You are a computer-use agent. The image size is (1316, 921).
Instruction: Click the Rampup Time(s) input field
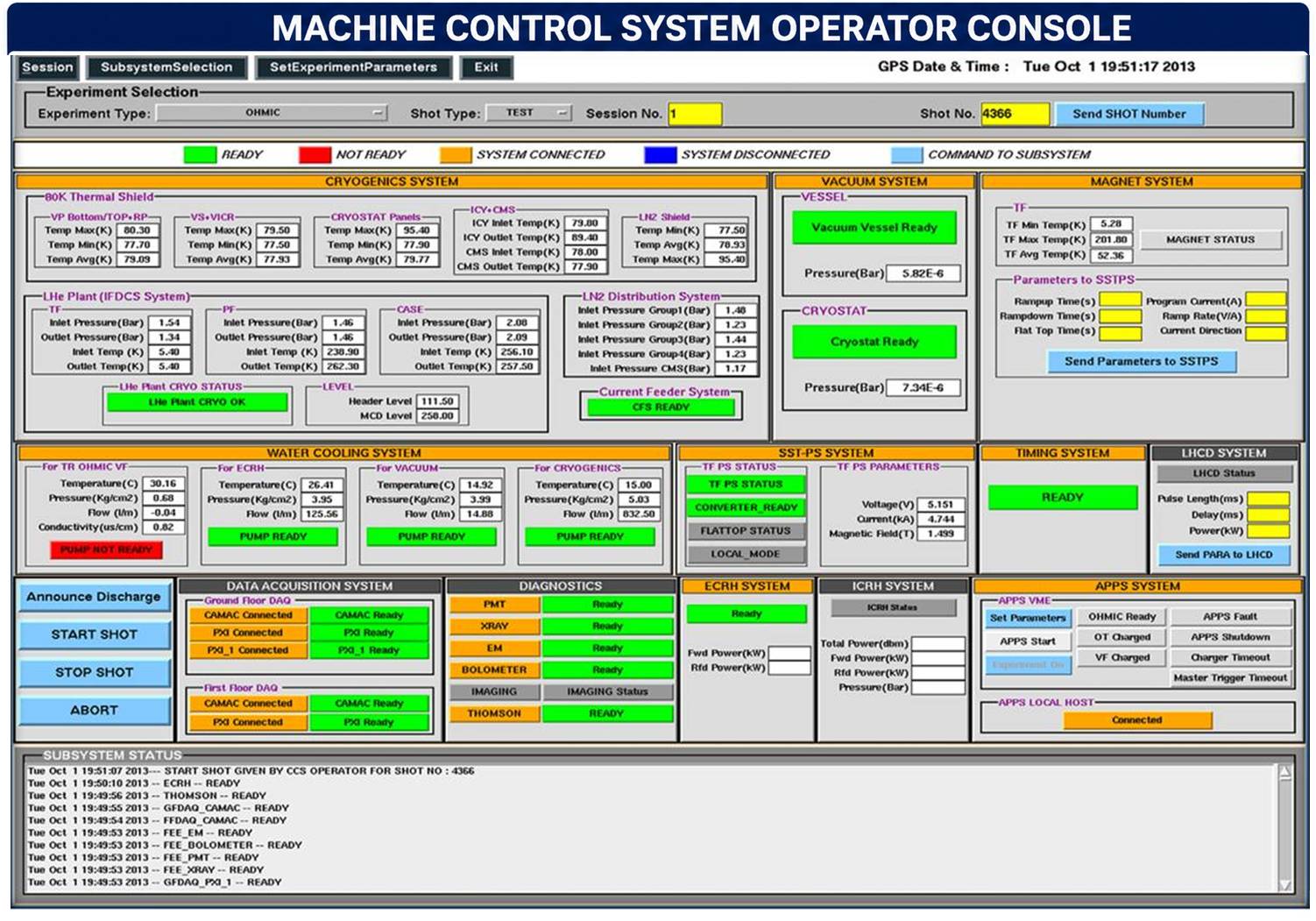coord(1120,301)
